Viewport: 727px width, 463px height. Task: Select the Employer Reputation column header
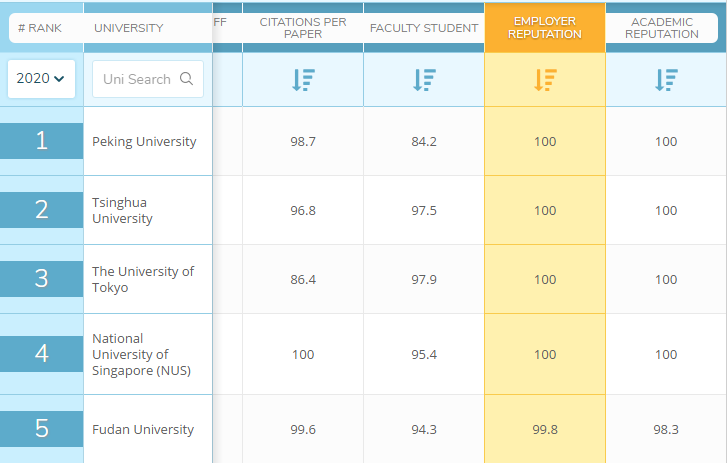point(545,28)
